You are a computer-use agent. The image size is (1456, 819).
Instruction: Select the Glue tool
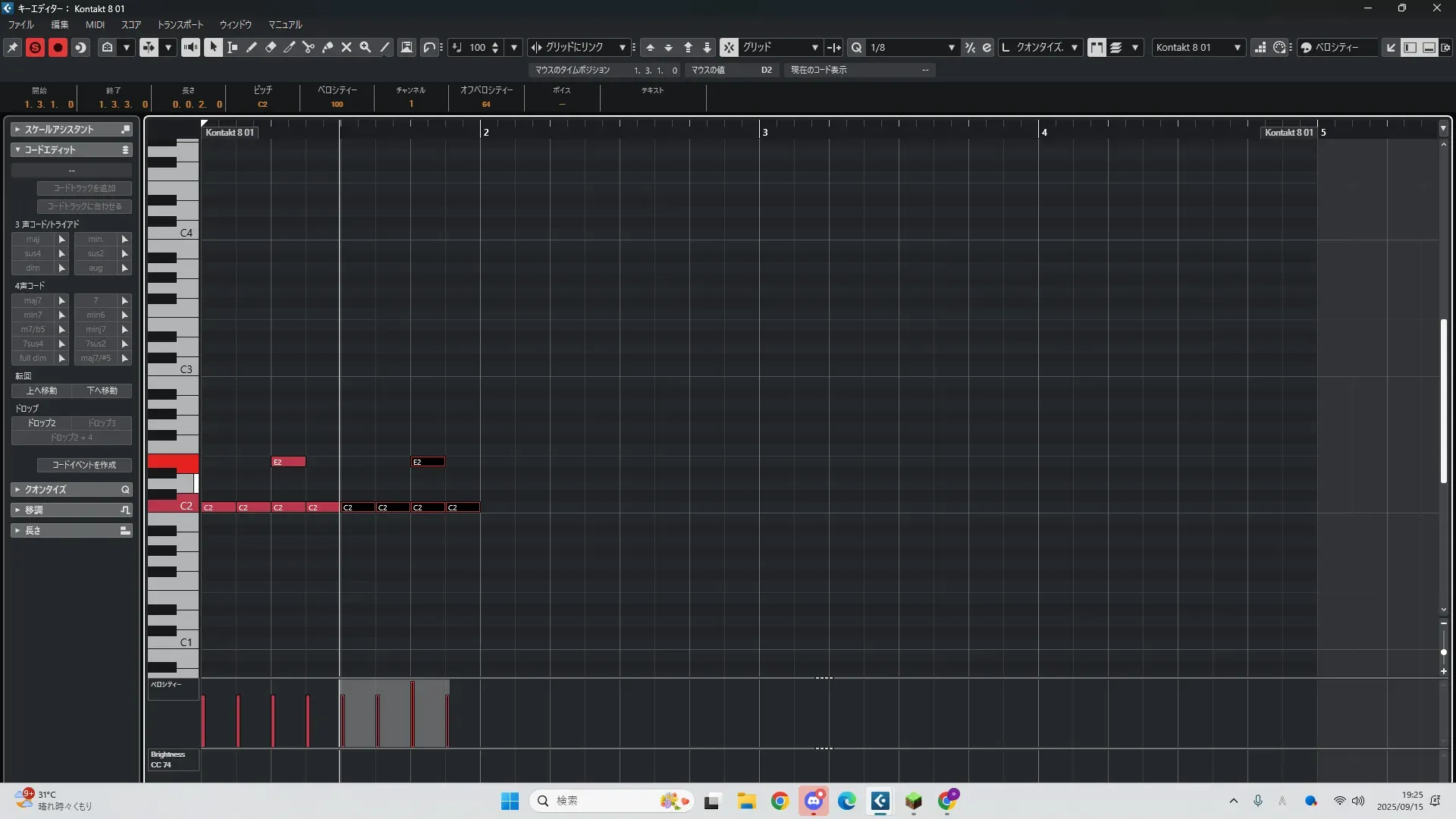(x=328, y=47)
